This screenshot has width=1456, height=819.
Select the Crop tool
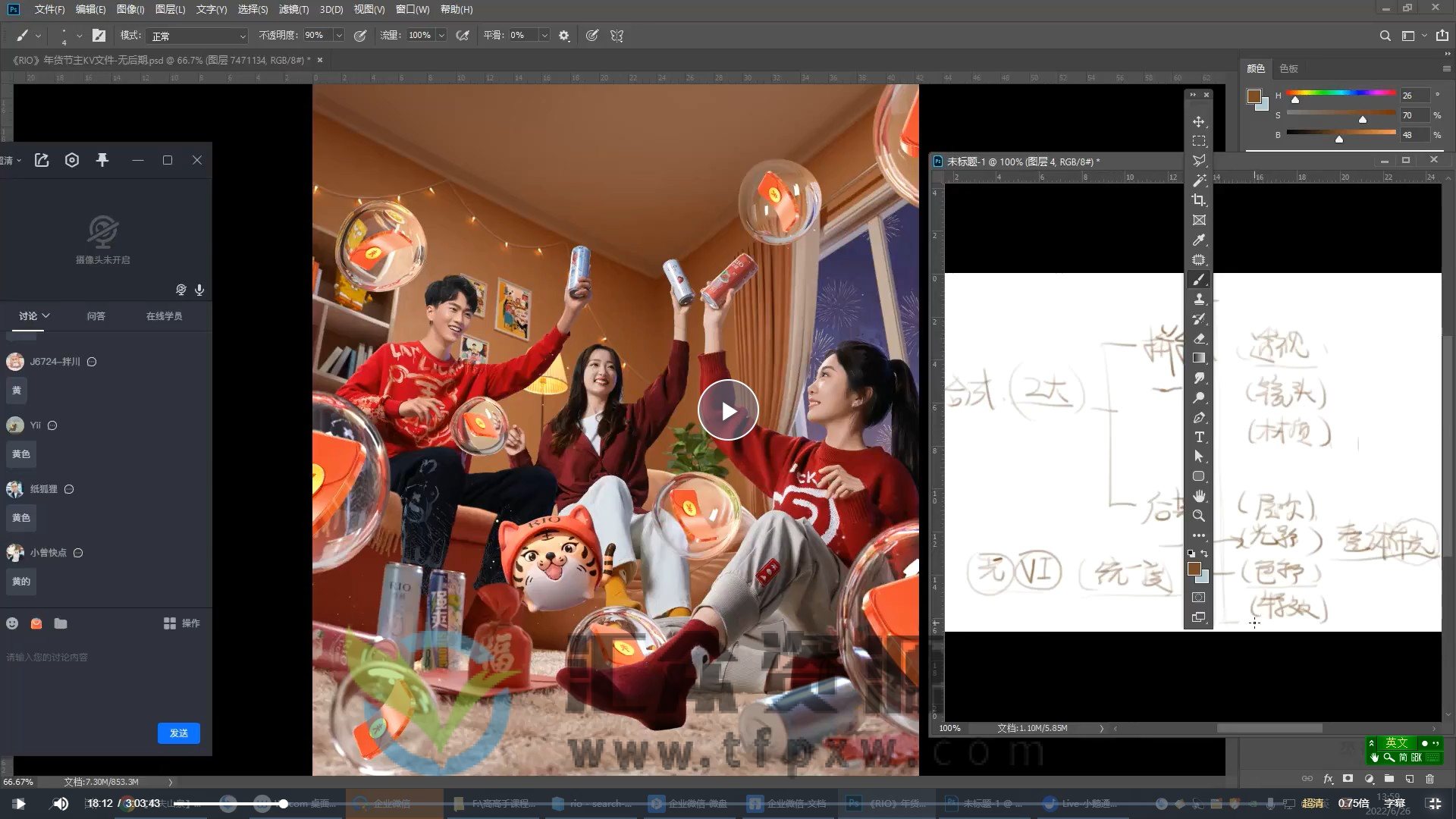point(1198,200)
